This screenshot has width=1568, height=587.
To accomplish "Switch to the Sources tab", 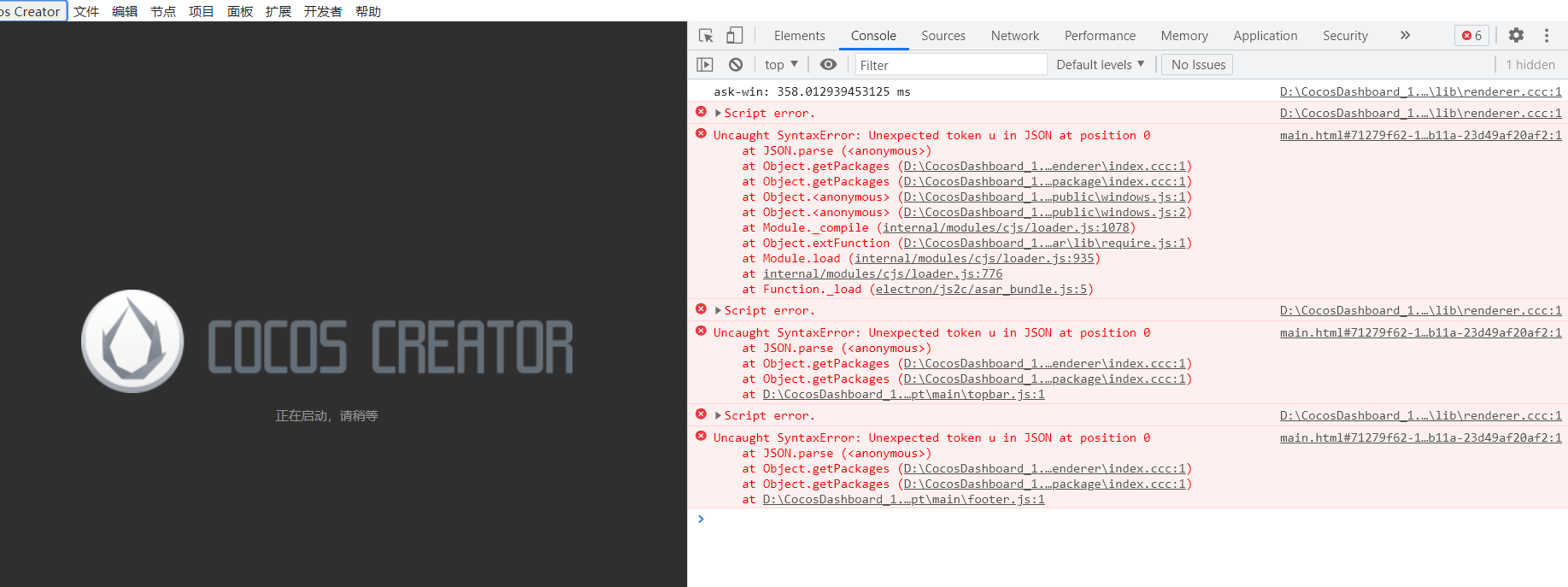I will tap(943, 35).
